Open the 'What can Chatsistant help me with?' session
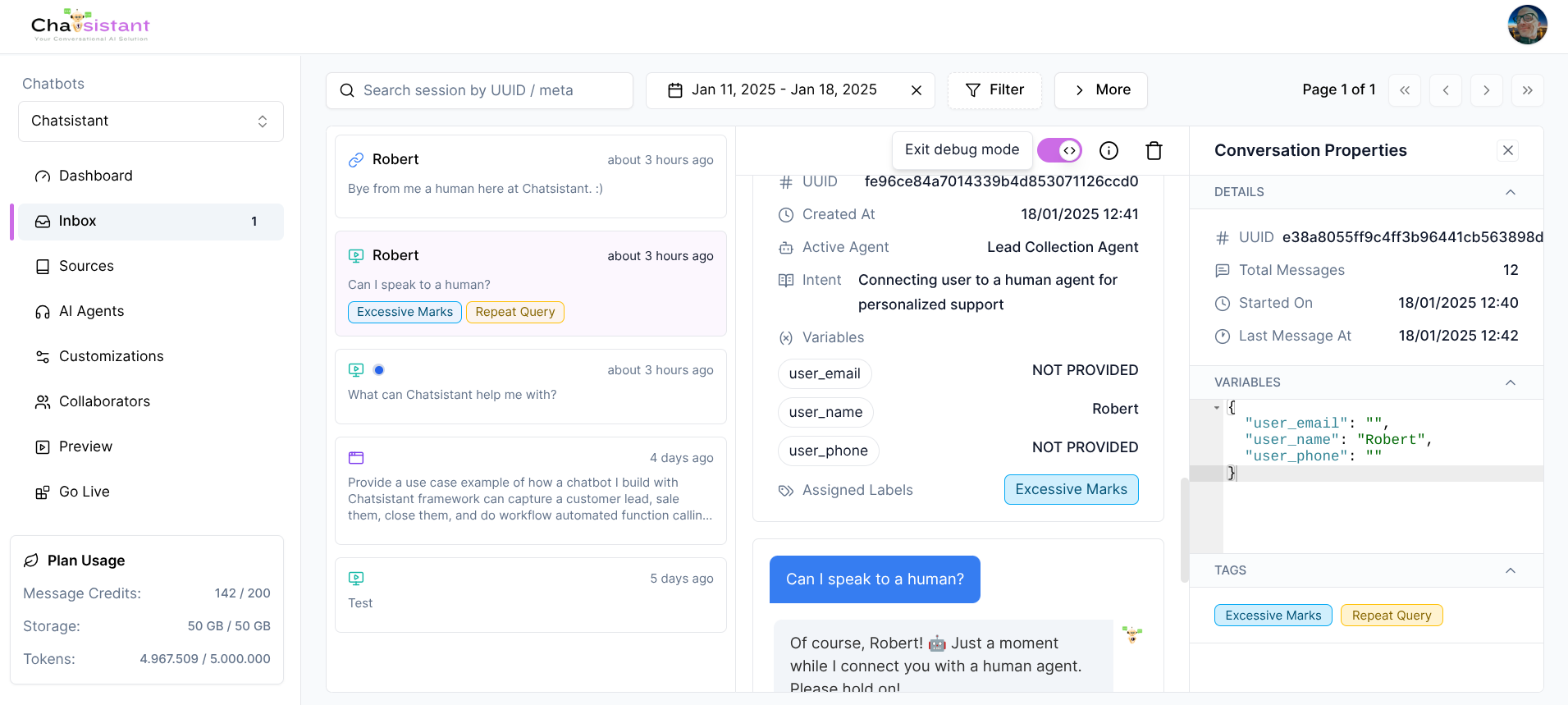Viewport: 1568px width, 705px height. (531, 387)
